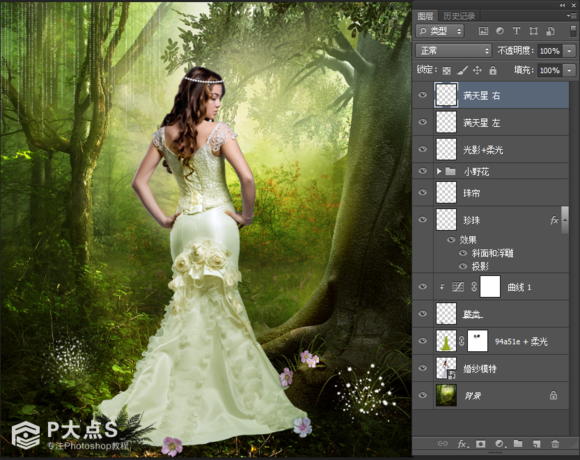Viewport: 580px width, 460px height.
Task: Filter layers by adjustment layers icon
Action: 500,31
